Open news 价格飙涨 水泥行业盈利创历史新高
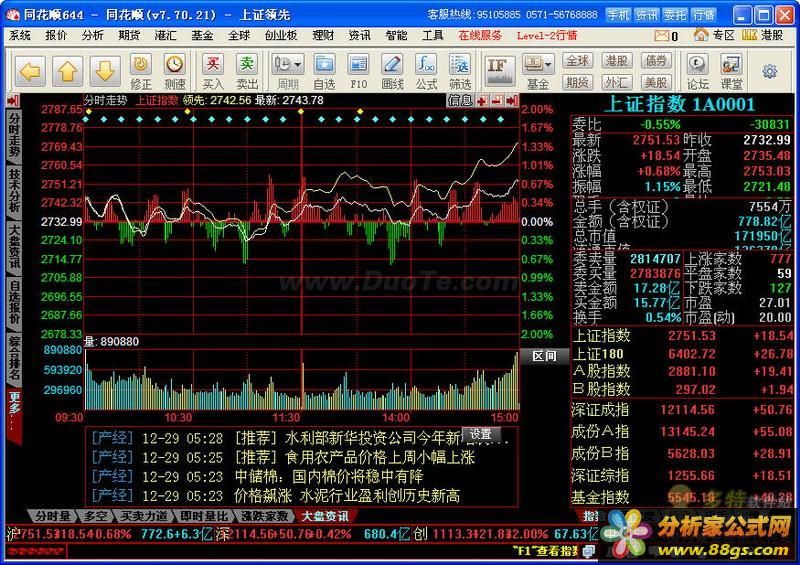The image size is (800, 565). (347, 496)
